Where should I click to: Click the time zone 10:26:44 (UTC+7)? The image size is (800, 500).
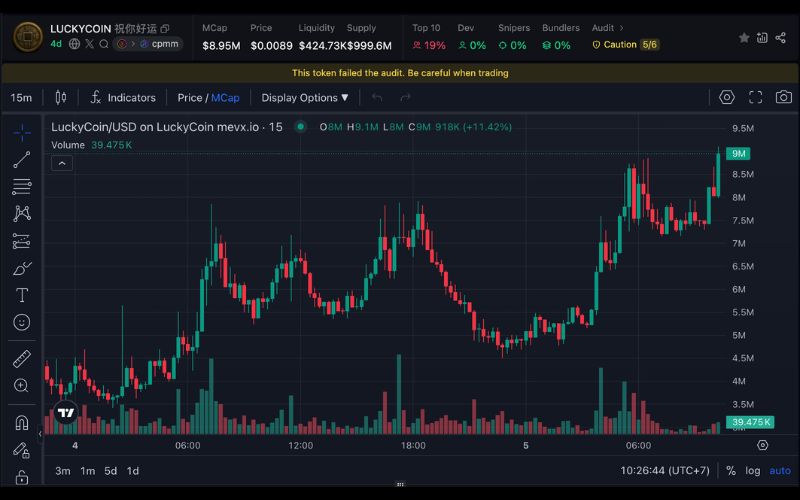(665, 470)
